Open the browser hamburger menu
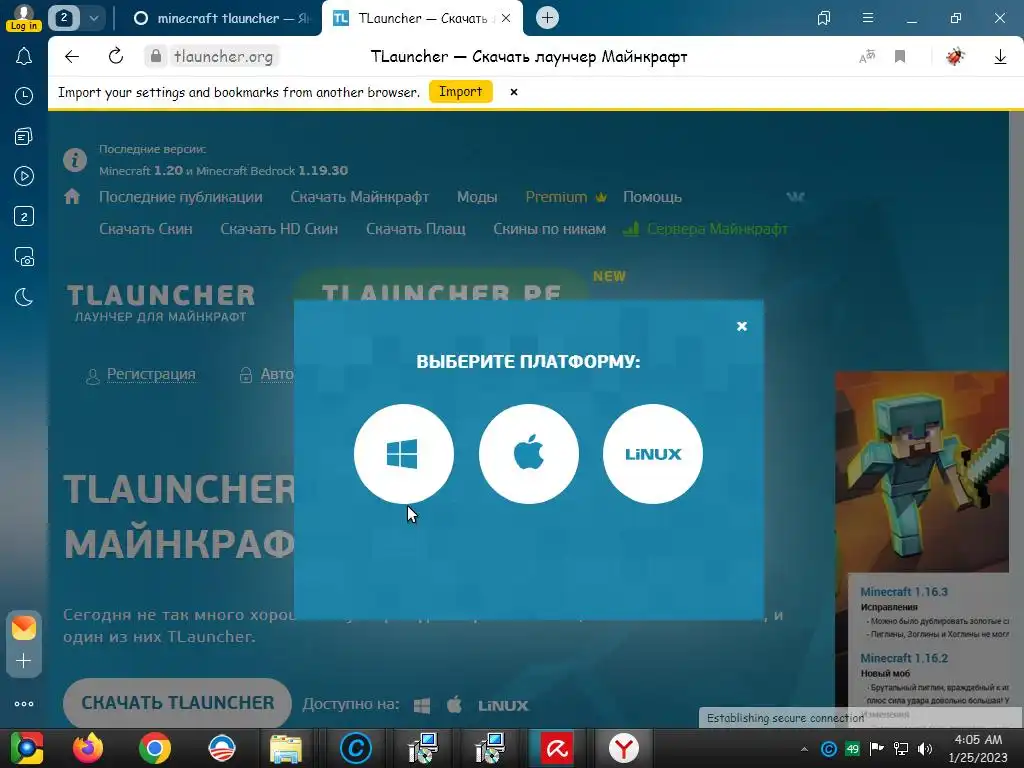 pyautogui.click(x=868, y=18)
